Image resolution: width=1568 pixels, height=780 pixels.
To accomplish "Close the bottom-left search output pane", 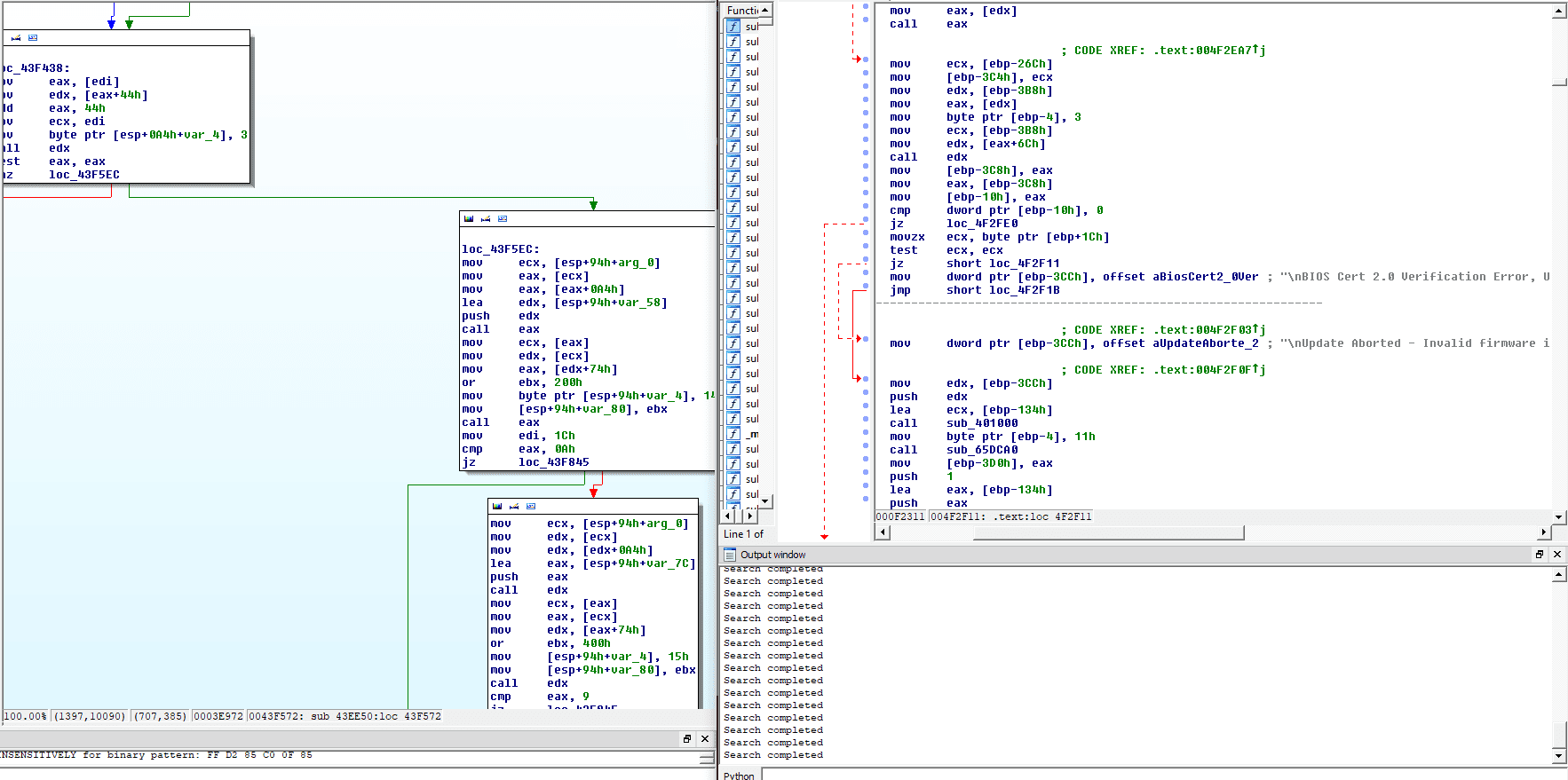I will point(705,738).
